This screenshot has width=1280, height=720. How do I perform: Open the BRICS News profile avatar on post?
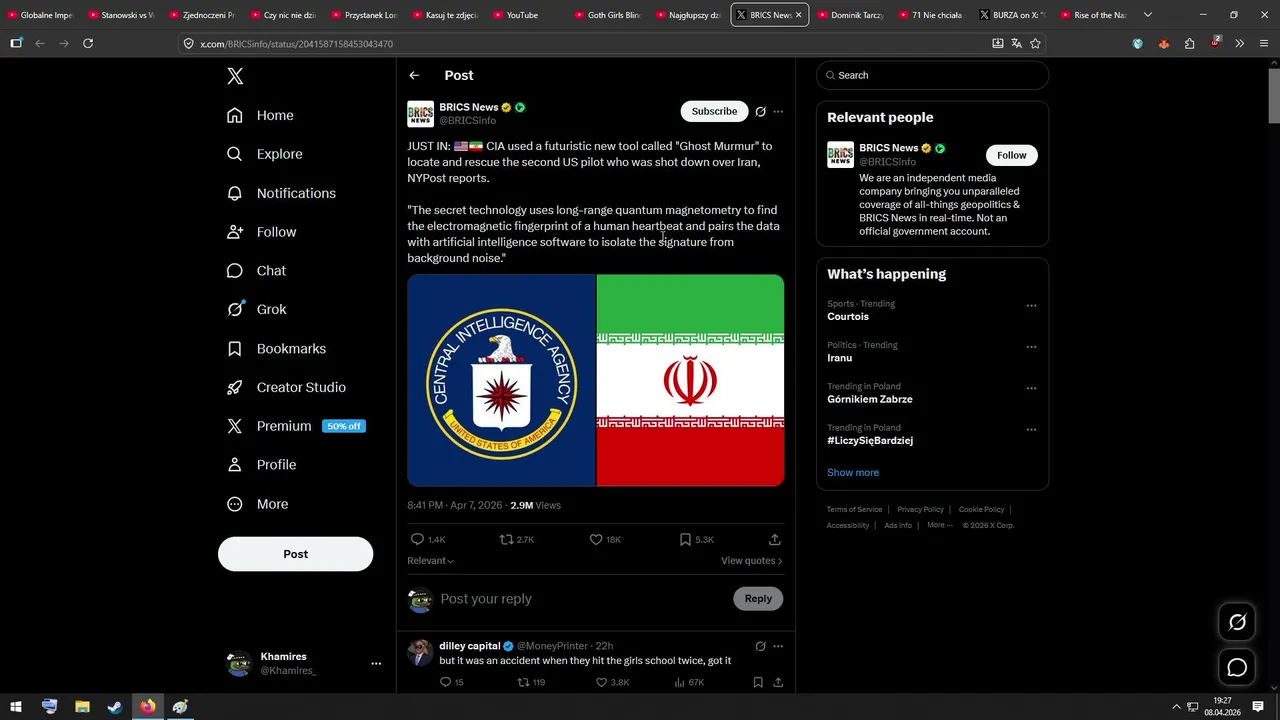(x=420, y=114)
